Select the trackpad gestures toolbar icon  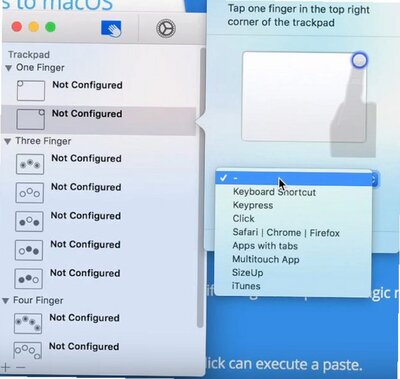[x=112, y=28]
